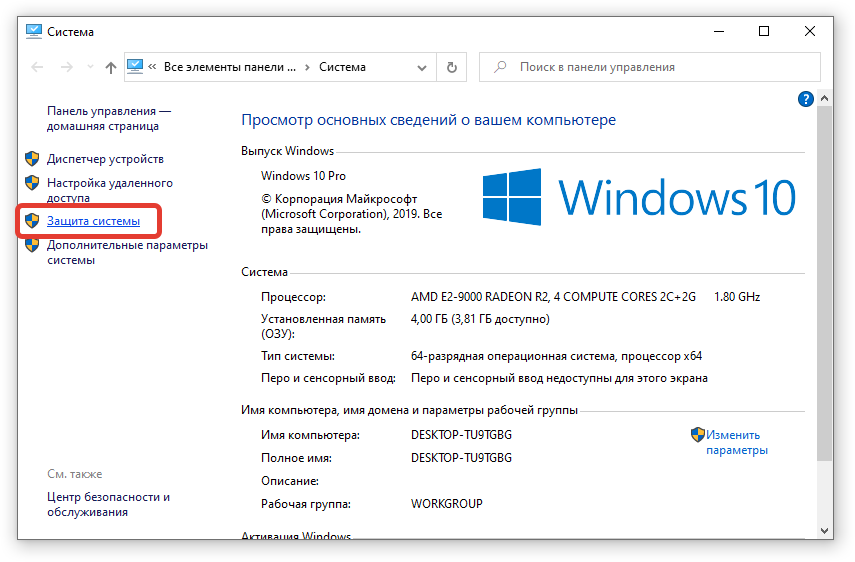Open recent locations dropdown chevron
Screen dimensions: 855x562
coord(88,68)
